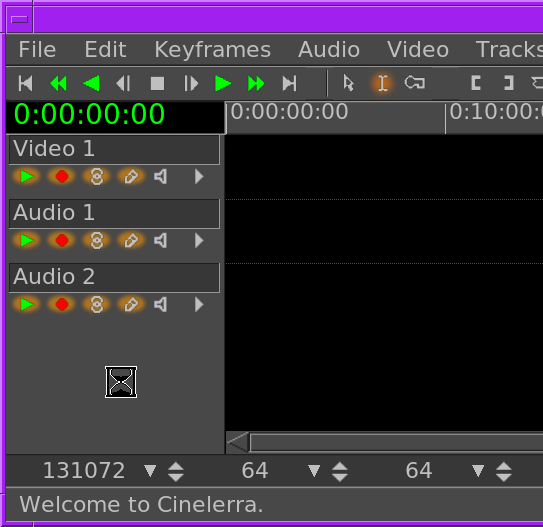The width and height of the screenshot is (543, 527).
Task: Select the I-beam cut and paste tool
Action: click(382, 83)
